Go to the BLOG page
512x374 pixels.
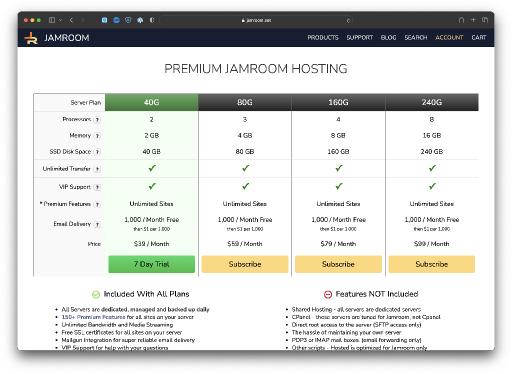click(x=389, y=37)
